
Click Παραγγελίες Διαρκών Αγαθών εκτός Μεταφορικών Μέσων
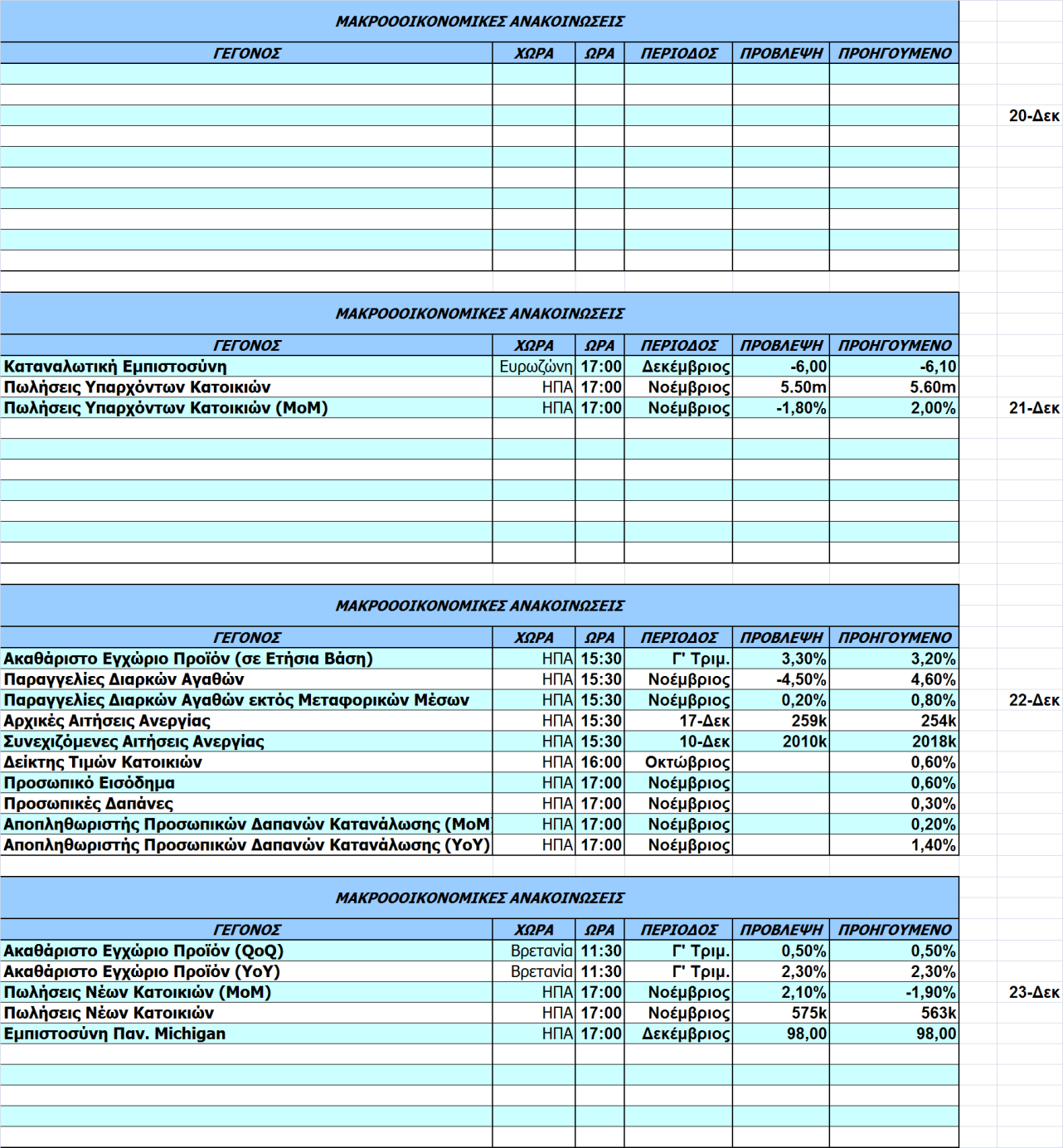[x=246, y=700]
